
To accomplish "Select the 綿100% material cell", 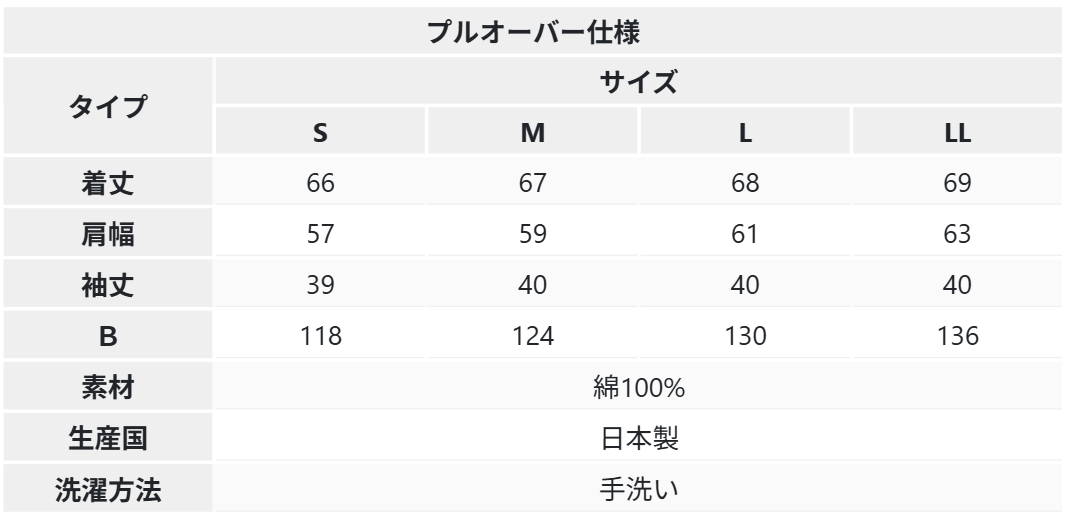I will click(639, 388).
